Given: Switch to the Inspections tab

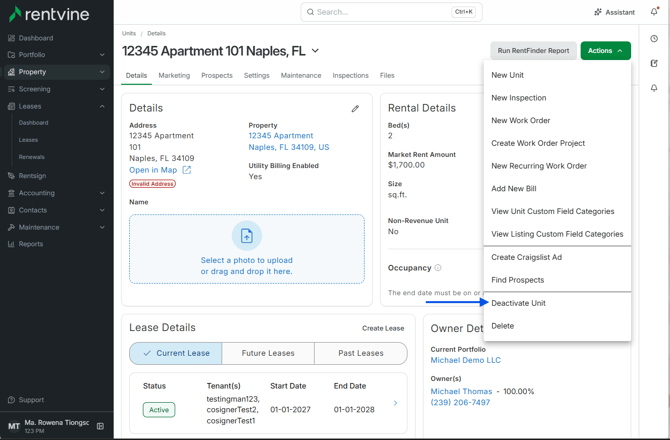Looking at the screenshot, I should [x=350, y=75].
